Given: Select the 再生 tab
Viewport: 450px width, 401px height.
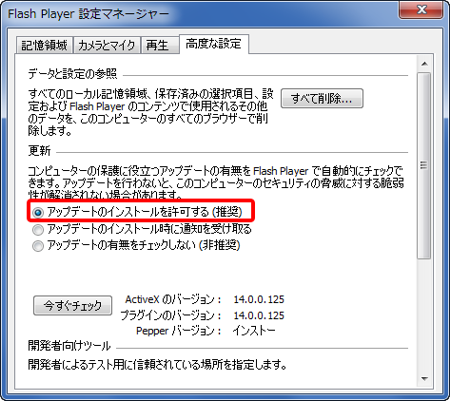Looking at the screenshot, I should pyautogui.click(x=159, y=45).
